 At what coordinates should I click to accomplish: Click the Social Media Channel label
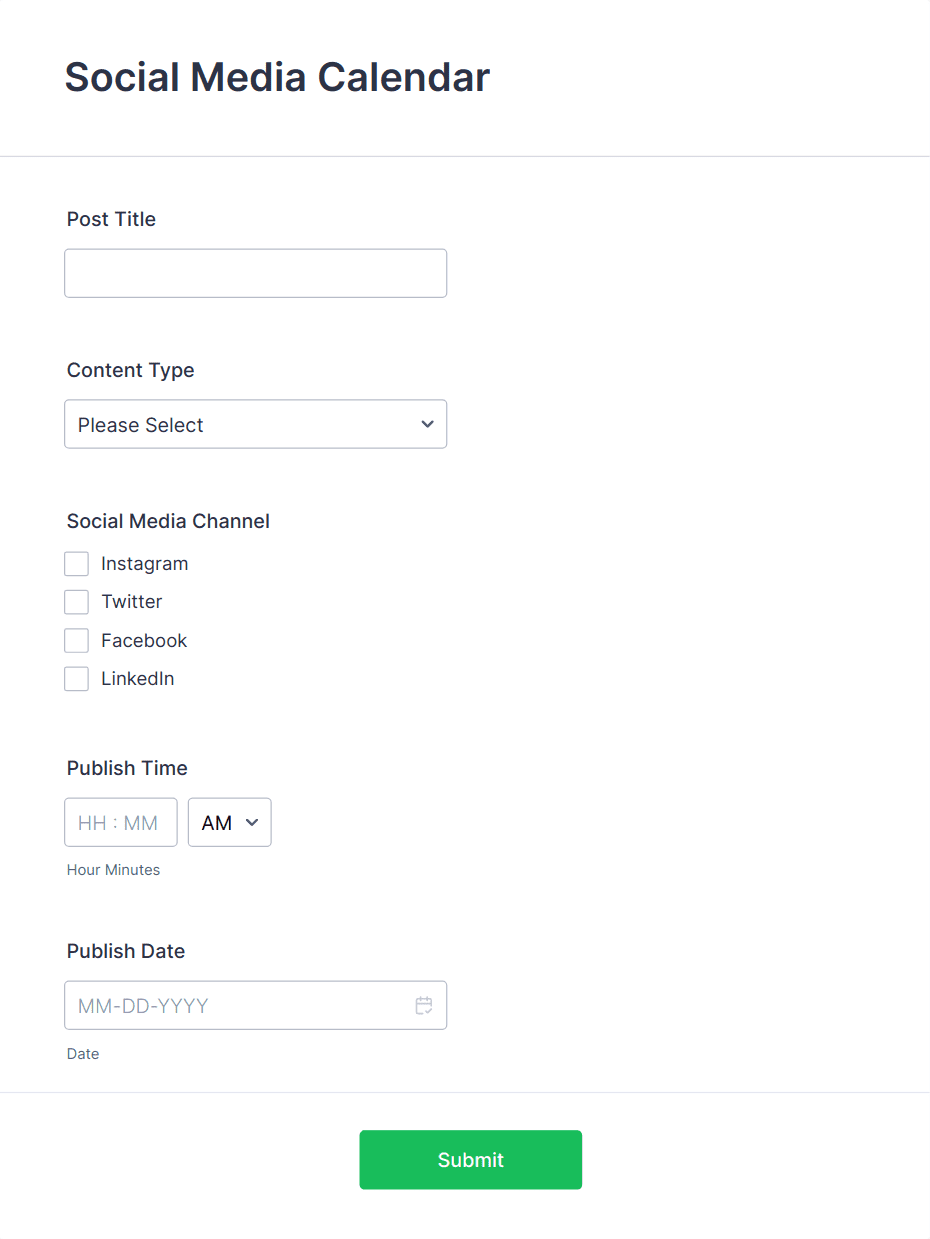click(x=167, y=521)
